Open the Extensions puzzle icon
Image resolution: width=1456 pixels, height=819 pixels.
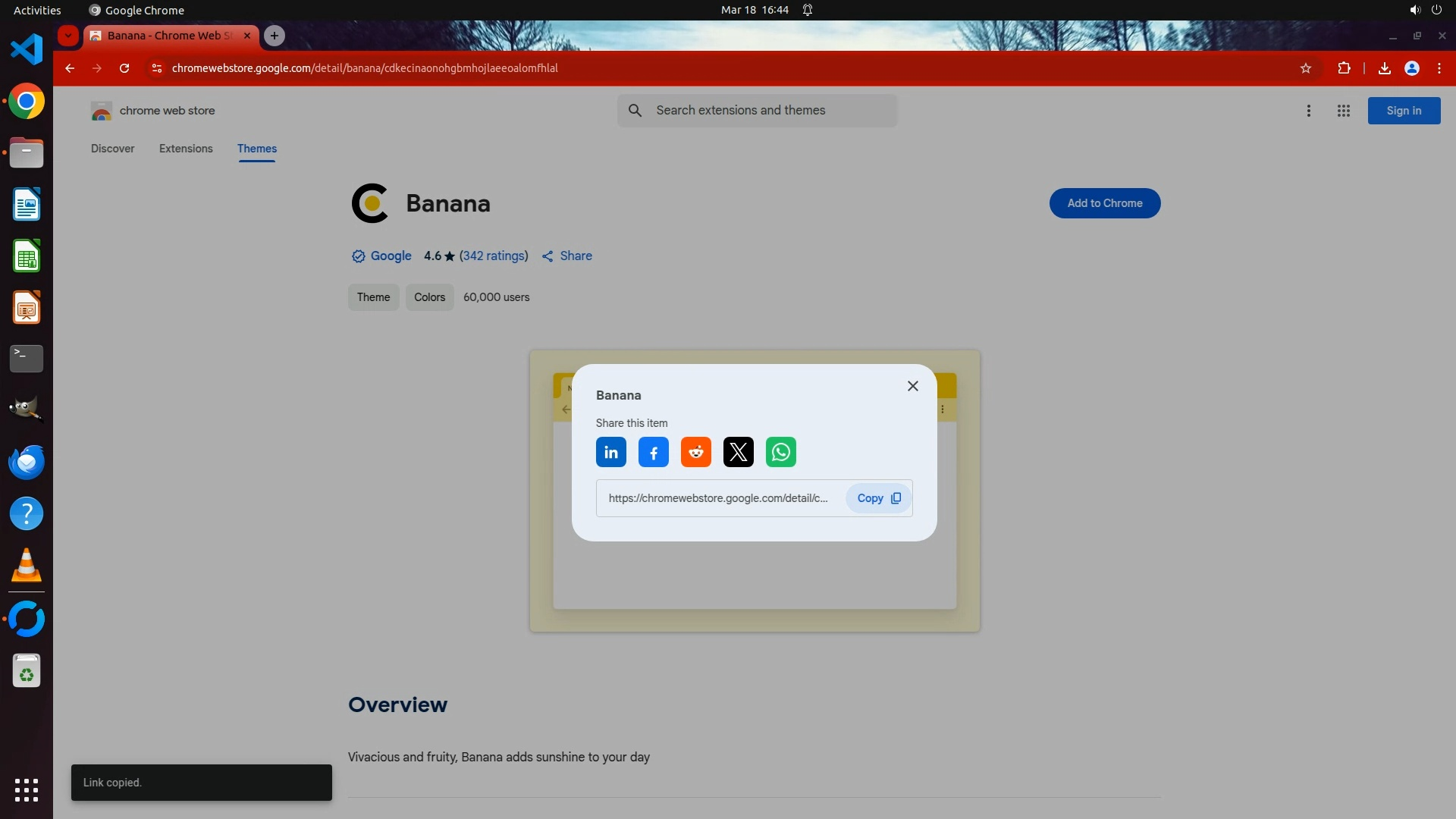[x=1344, y=68]
